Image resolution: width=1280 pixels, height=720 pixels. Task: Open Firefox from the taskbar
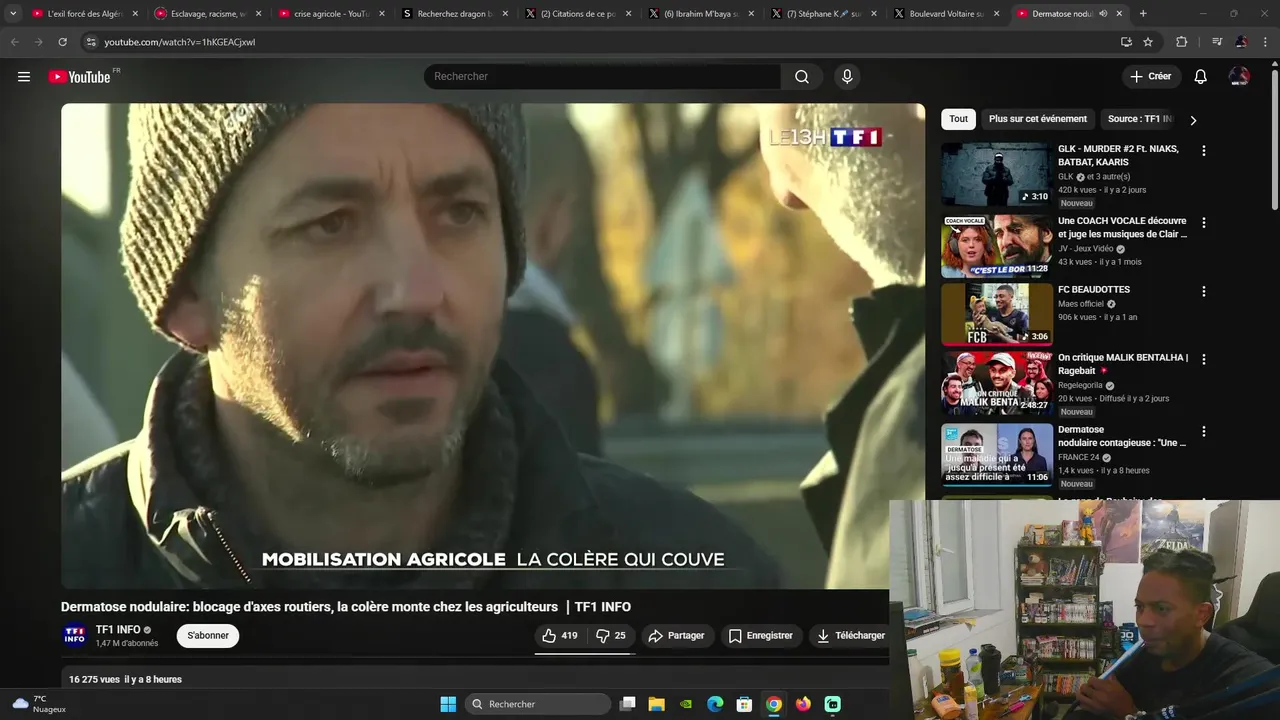pos(803,704)
